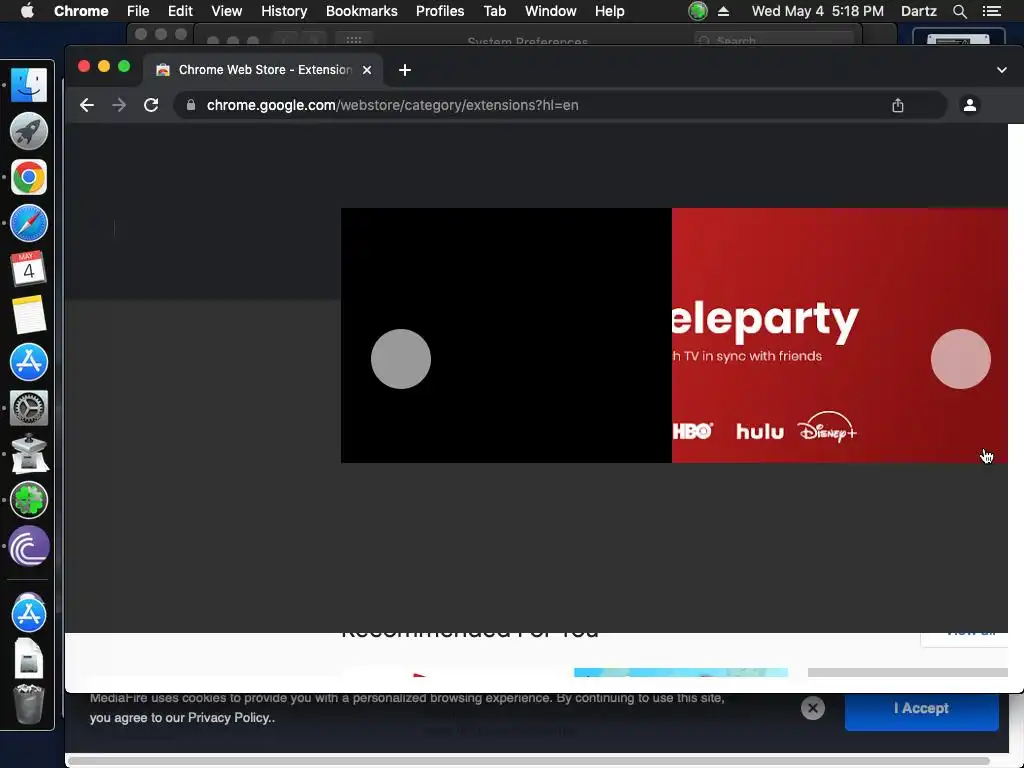
Task: Dismiss the MediaFire cookie notice
Action: pyautogui.click(x=813, y=708)
